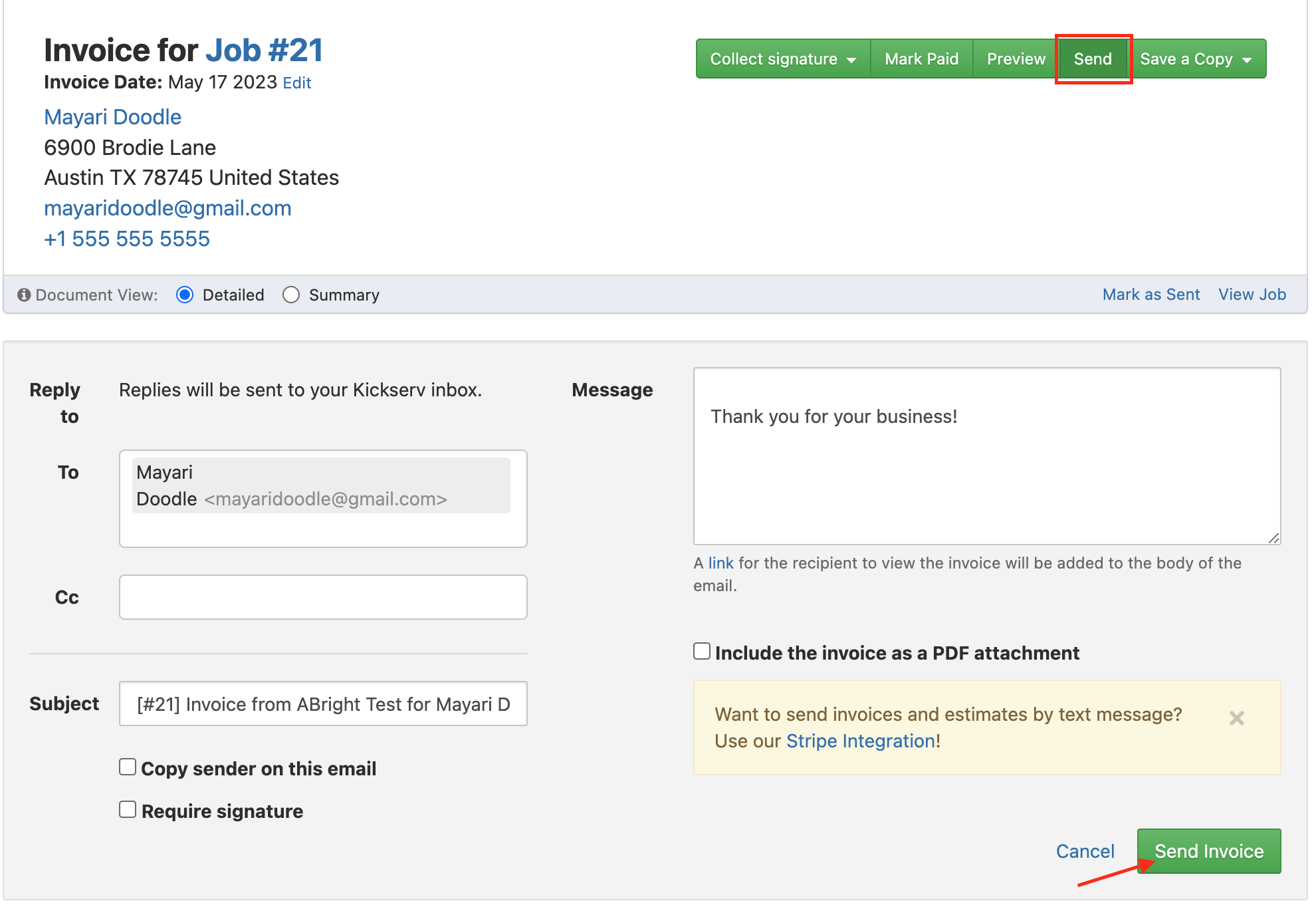Click the Document View info icon
This screenshot has height=911, width=1316.
(24, 295)
